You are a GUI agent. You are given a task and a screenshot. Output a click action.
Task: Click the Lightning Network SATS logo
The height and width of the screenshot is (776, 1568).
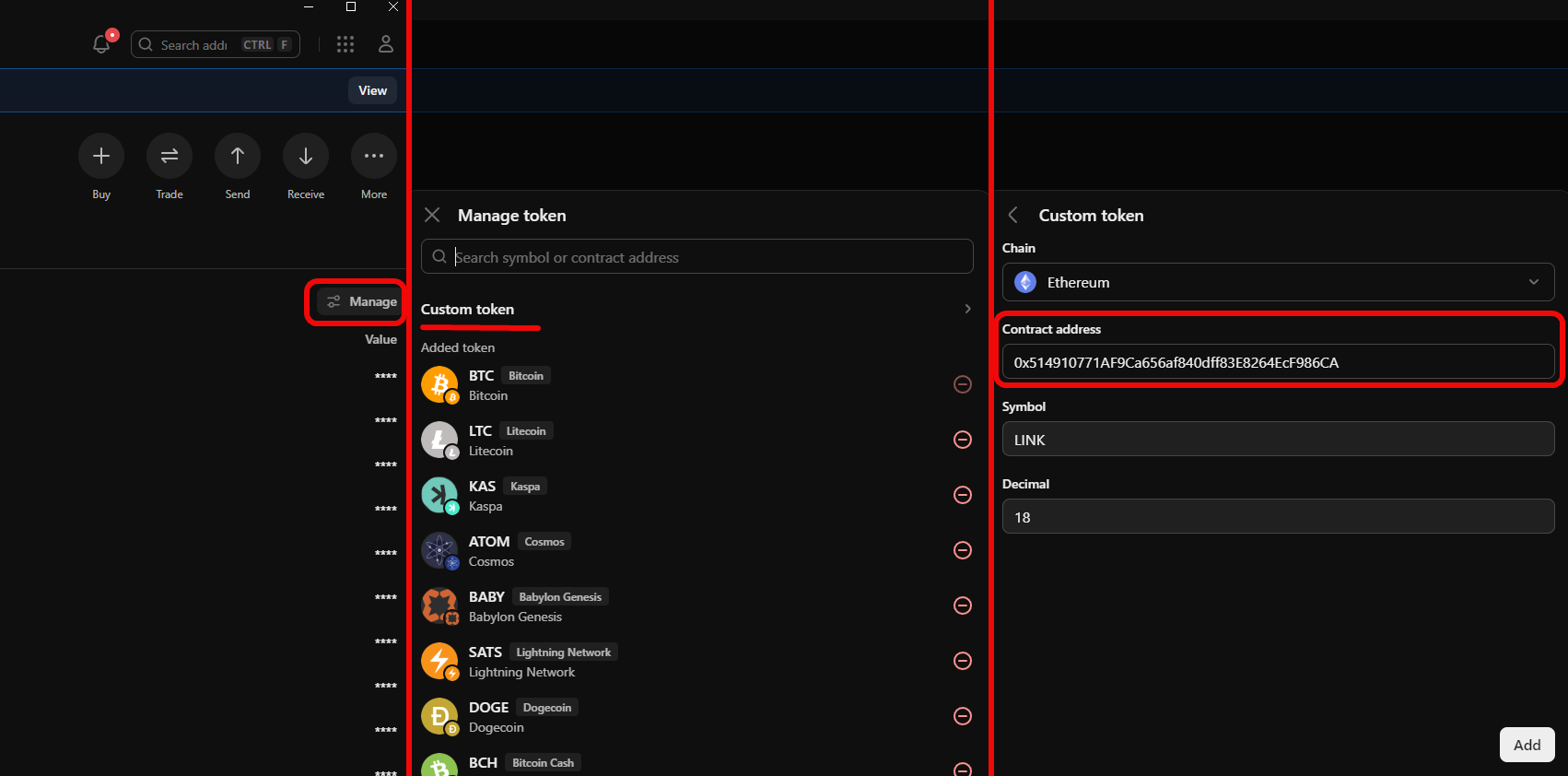coord(439,661)
